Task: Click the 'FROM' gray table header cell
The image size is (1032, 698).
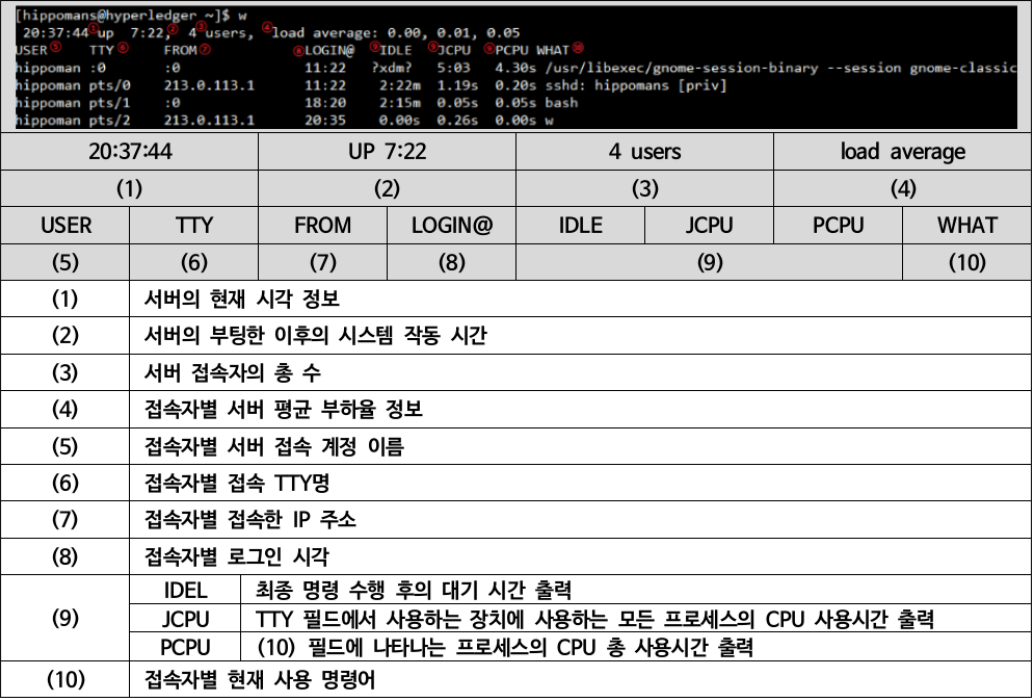Action: point(322,226)
